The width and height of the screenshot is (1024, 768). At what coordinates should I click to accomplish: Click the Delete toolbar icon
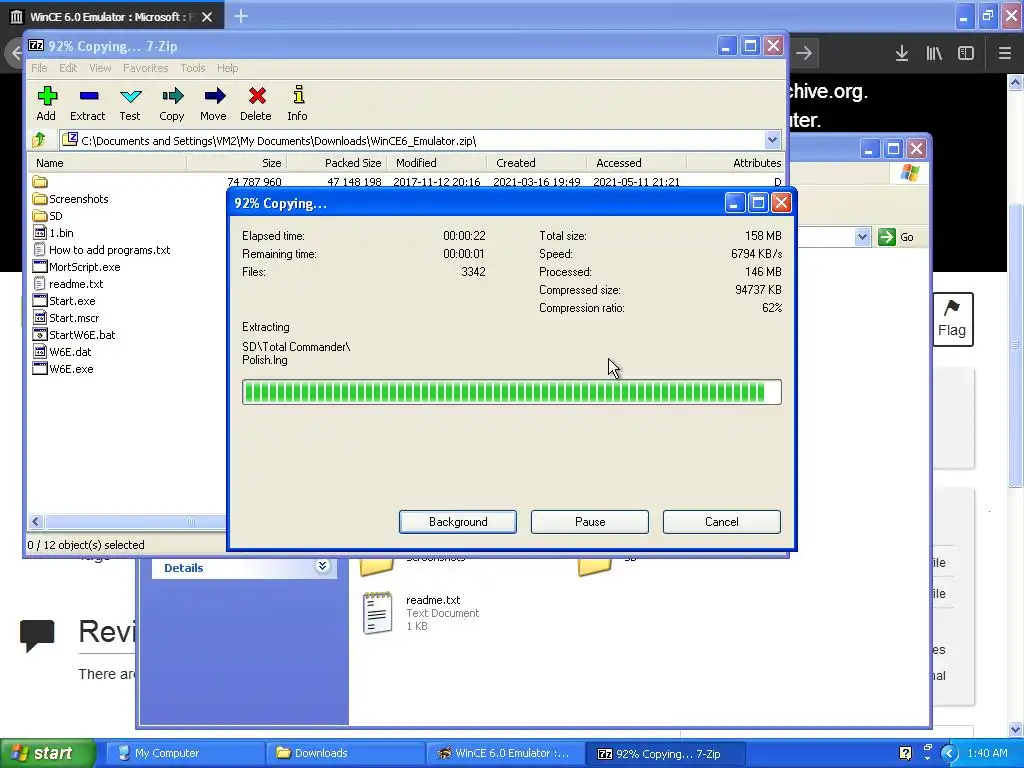coord(256,104)
